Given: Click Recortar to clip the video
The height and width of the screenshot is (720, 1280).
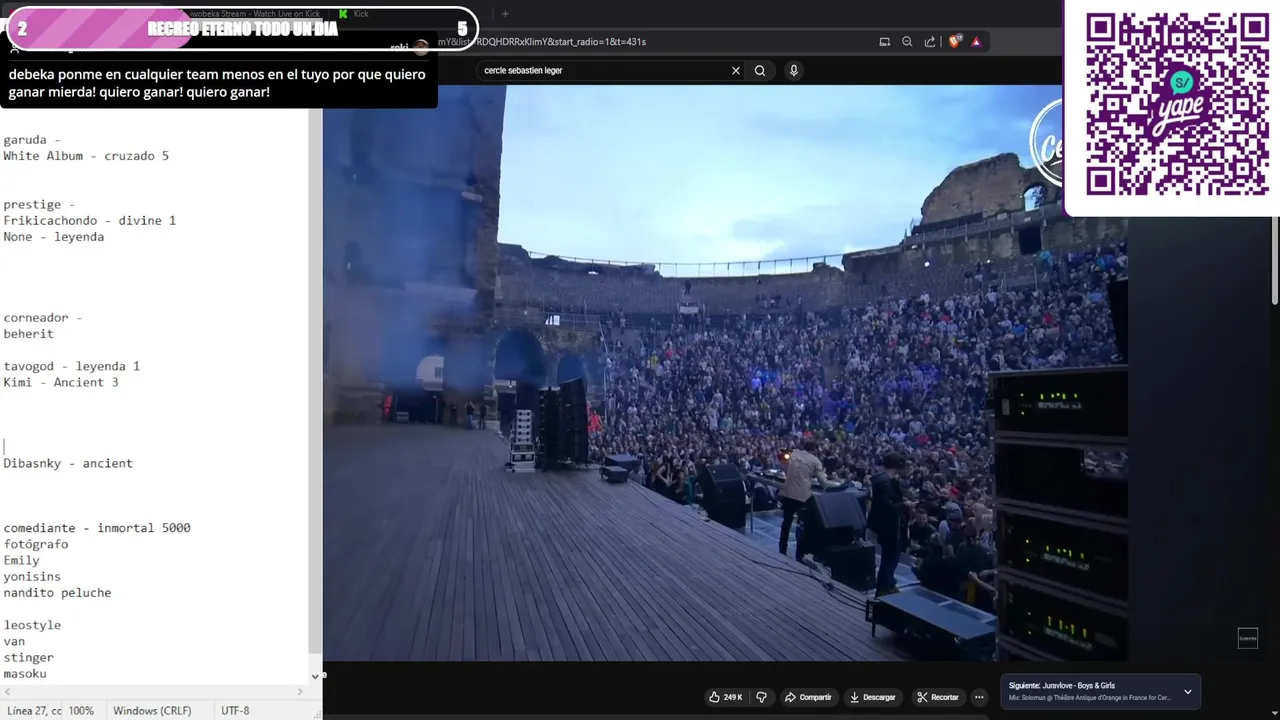Looking at the screenshot, I should pyautogui.click(x=938, y=697).
